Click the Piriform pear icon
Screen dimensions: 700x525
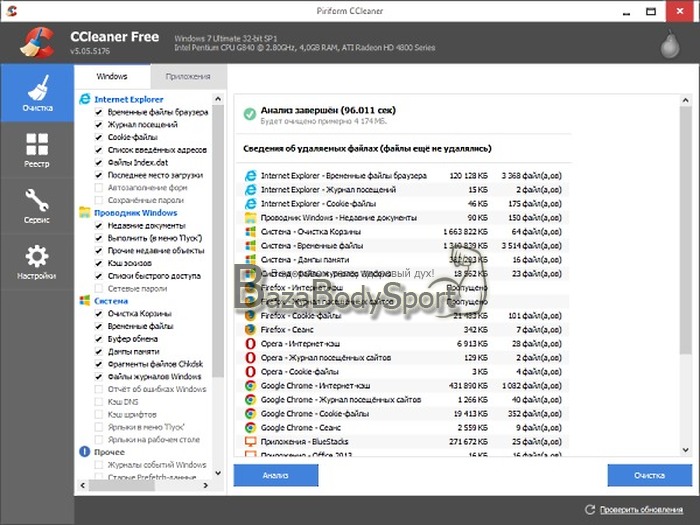[x=670, y=44]
